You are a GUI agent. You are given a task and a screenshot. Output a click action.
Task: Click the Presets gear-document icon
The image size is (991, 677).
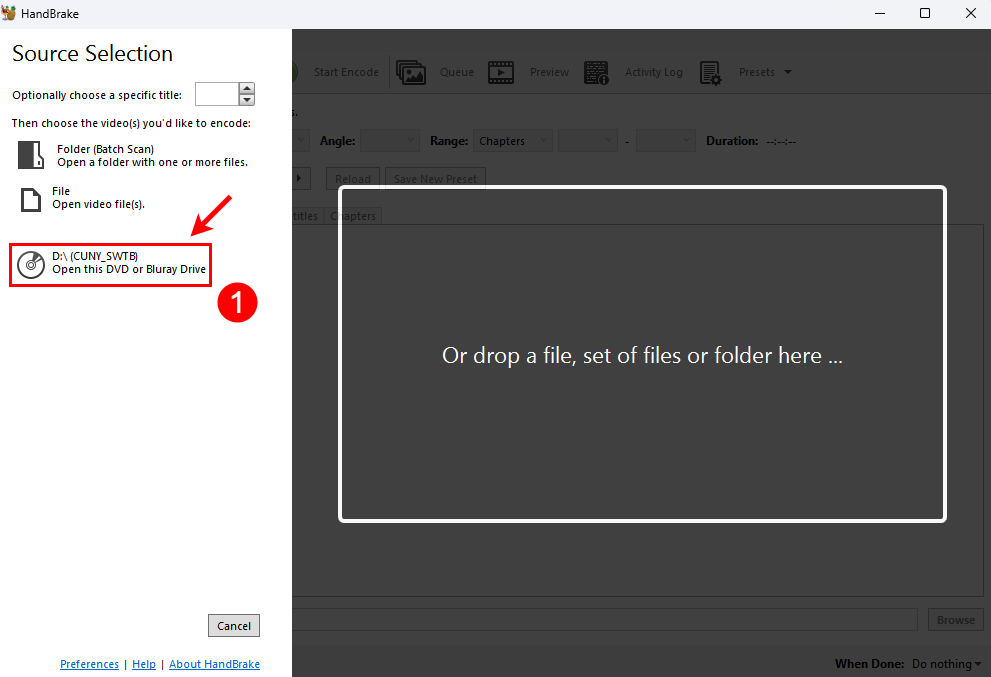[710, 73]
